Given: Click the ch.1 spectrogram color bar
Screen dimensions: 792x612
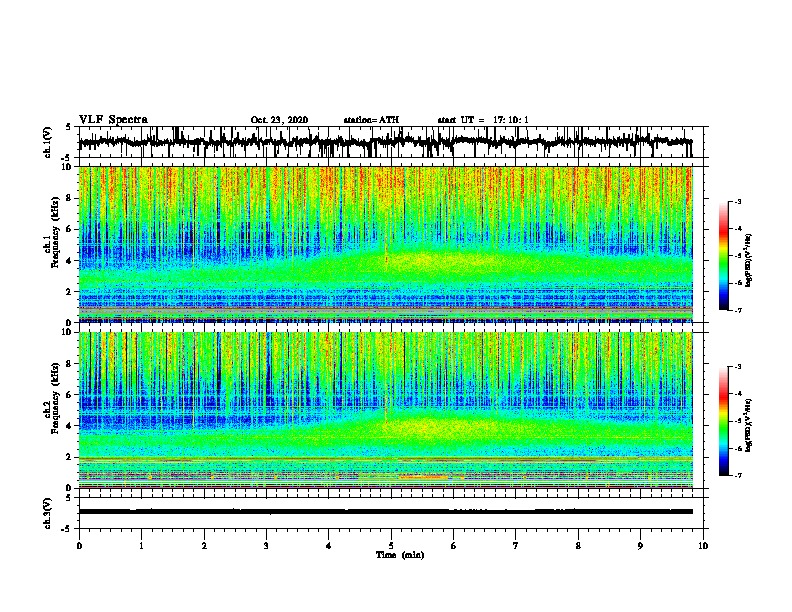Looking at the screenshot, I should coord(723,256).
